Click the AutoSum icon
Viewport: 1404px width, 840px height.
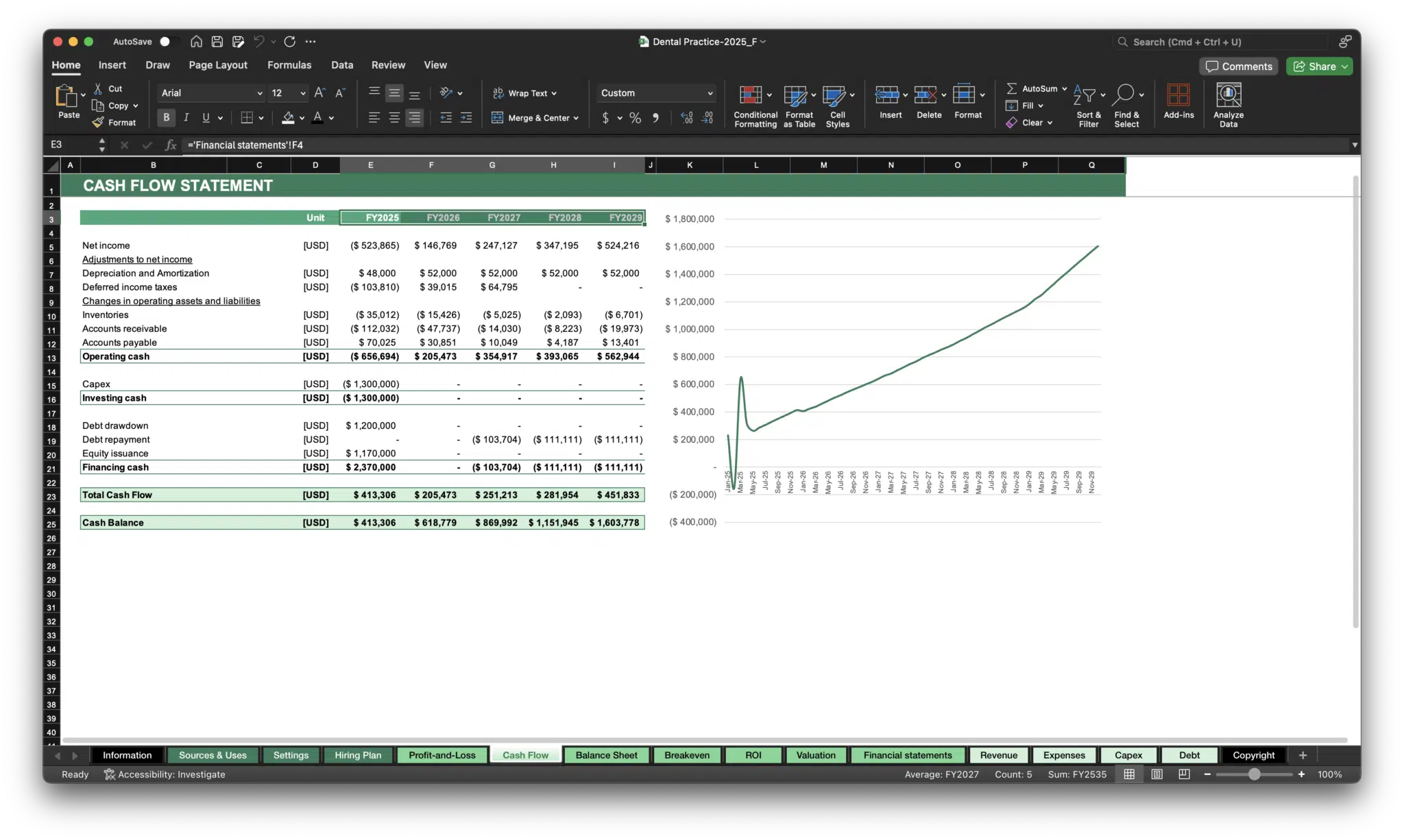(x=1013, y=88)
